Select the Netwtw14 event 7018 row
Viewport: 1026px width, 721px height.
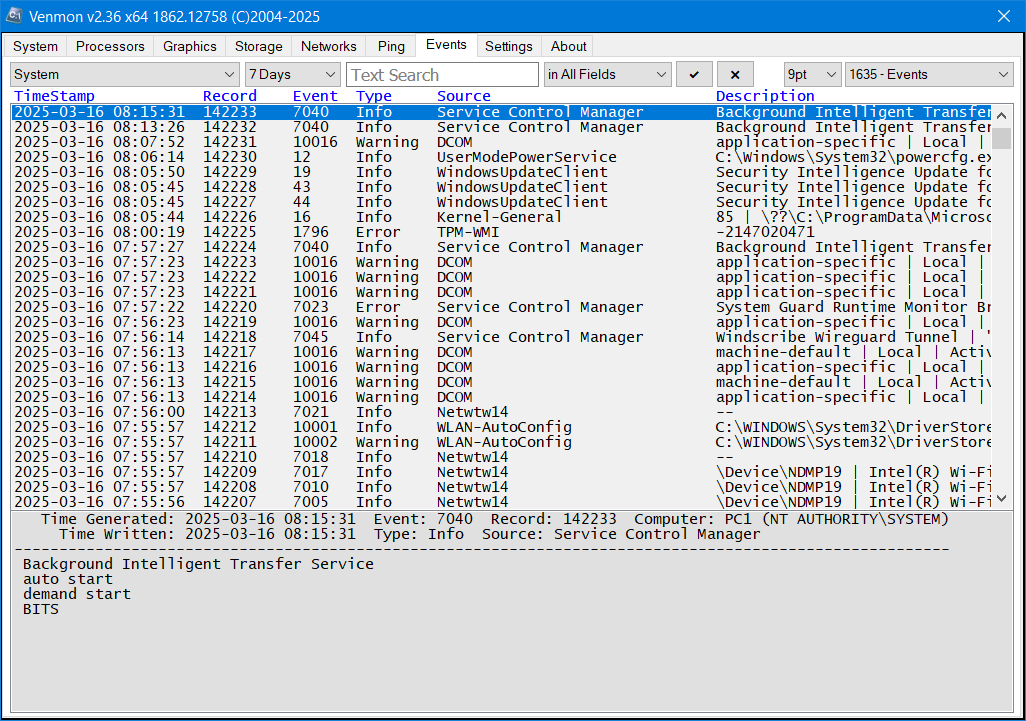[x=501, y=458]
